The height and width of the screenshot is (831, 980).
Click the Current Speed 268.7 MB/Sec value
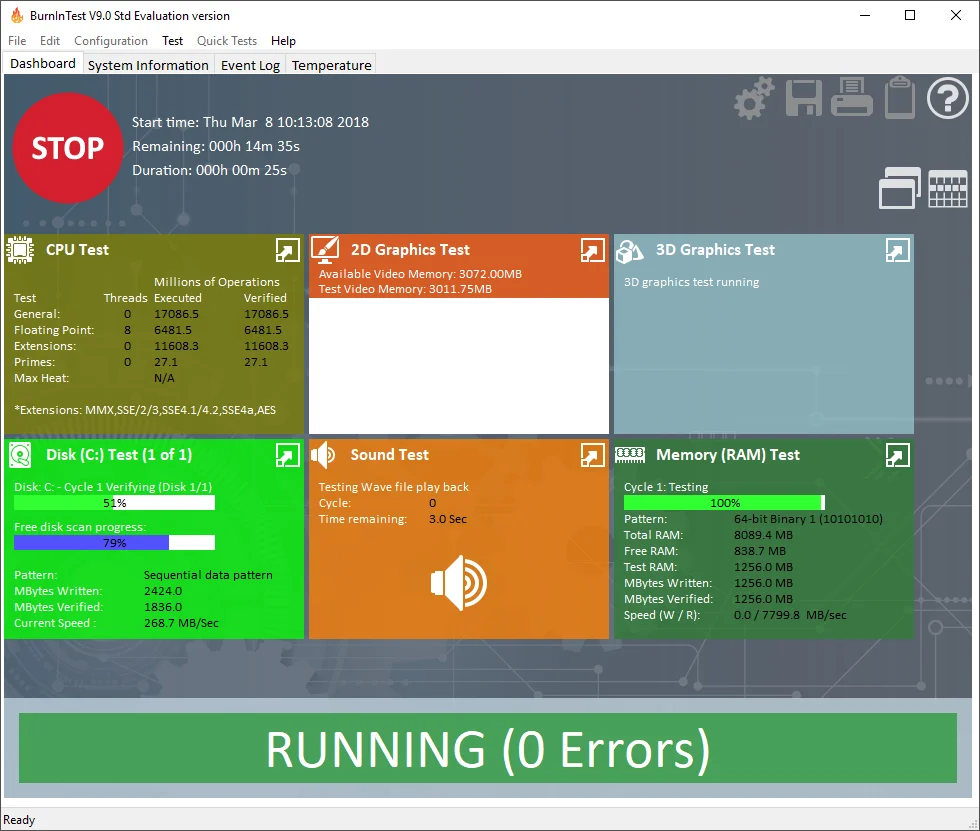(x=181, y=624)
